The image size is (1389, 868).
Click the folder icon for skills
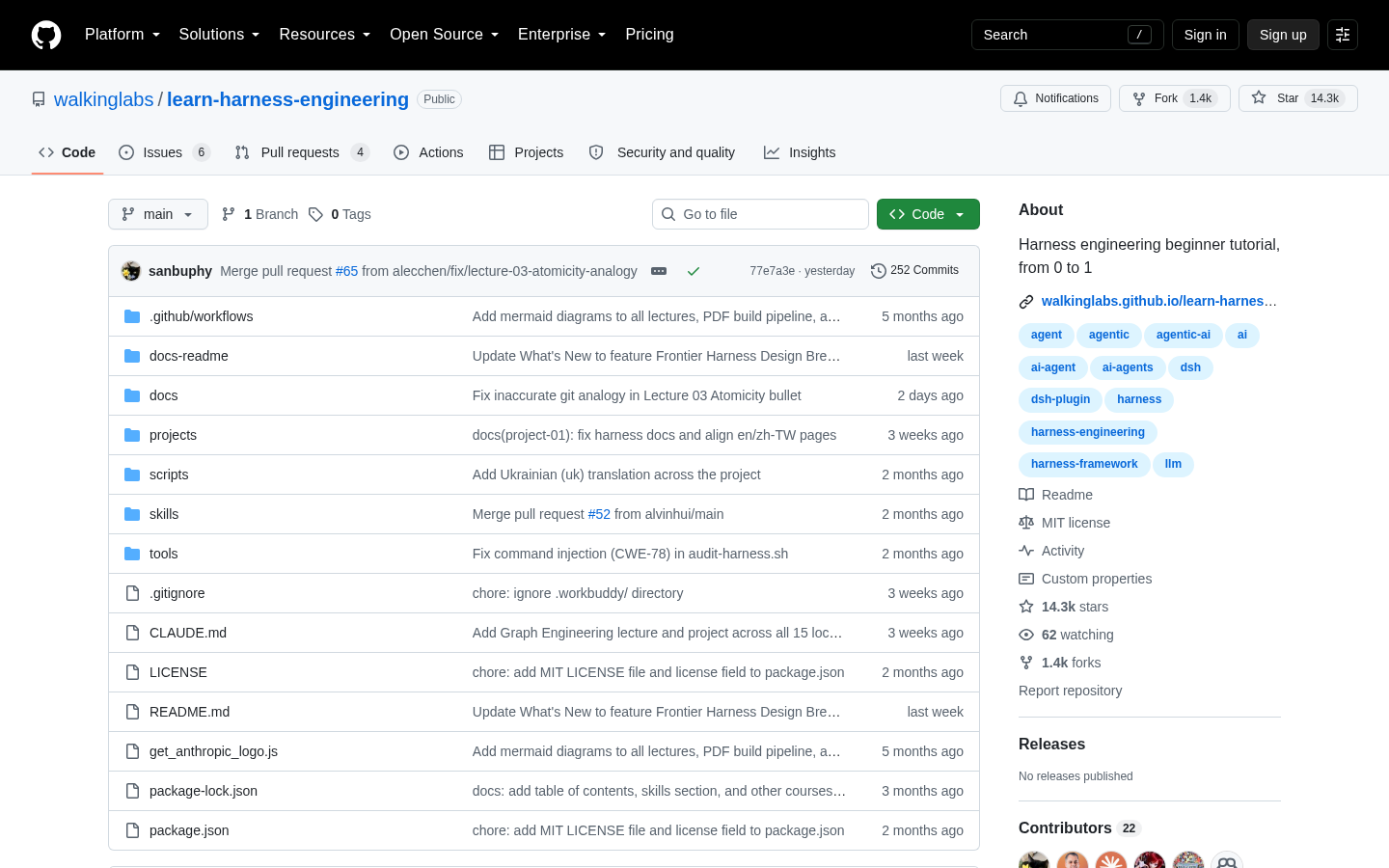click(x=132, y=514)
